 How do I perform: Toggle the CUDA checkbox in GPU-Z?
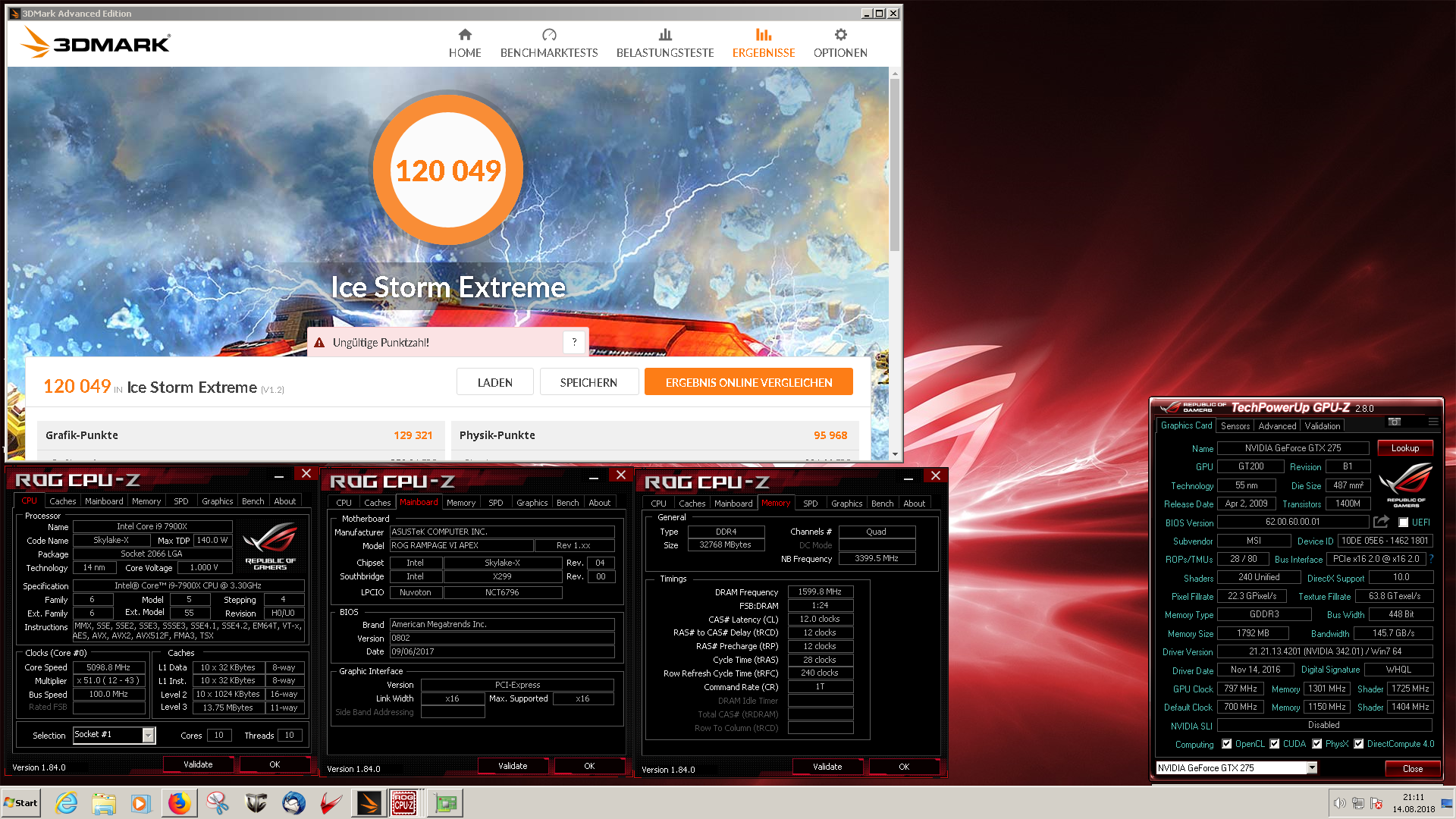click(1275, 744)
